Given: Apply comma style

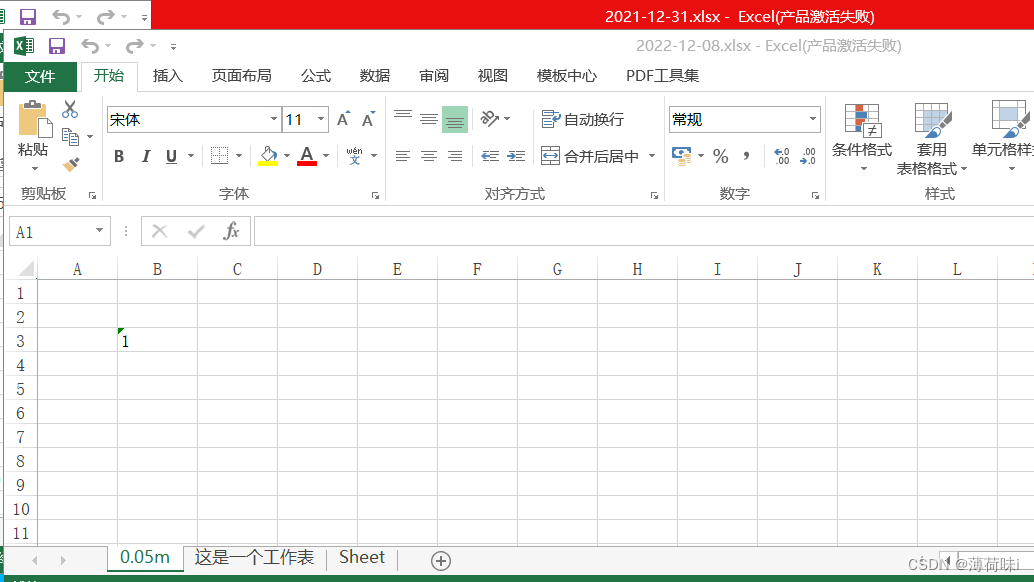Looking at the screenshot, I should pyautogui.click(x=746, y=156).
